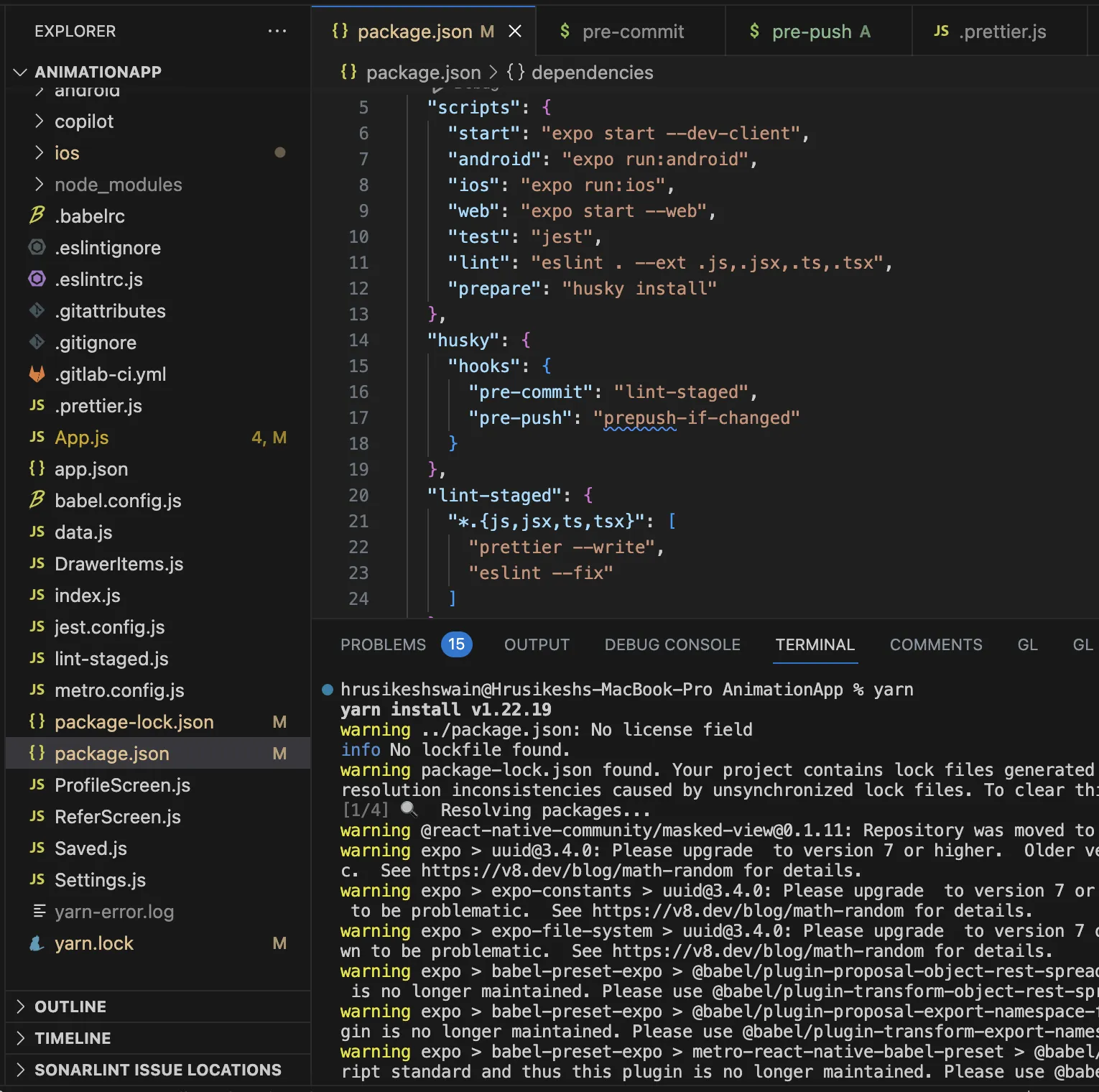Click the dependencies breadcrumb segment

click(x=592, y=72)
